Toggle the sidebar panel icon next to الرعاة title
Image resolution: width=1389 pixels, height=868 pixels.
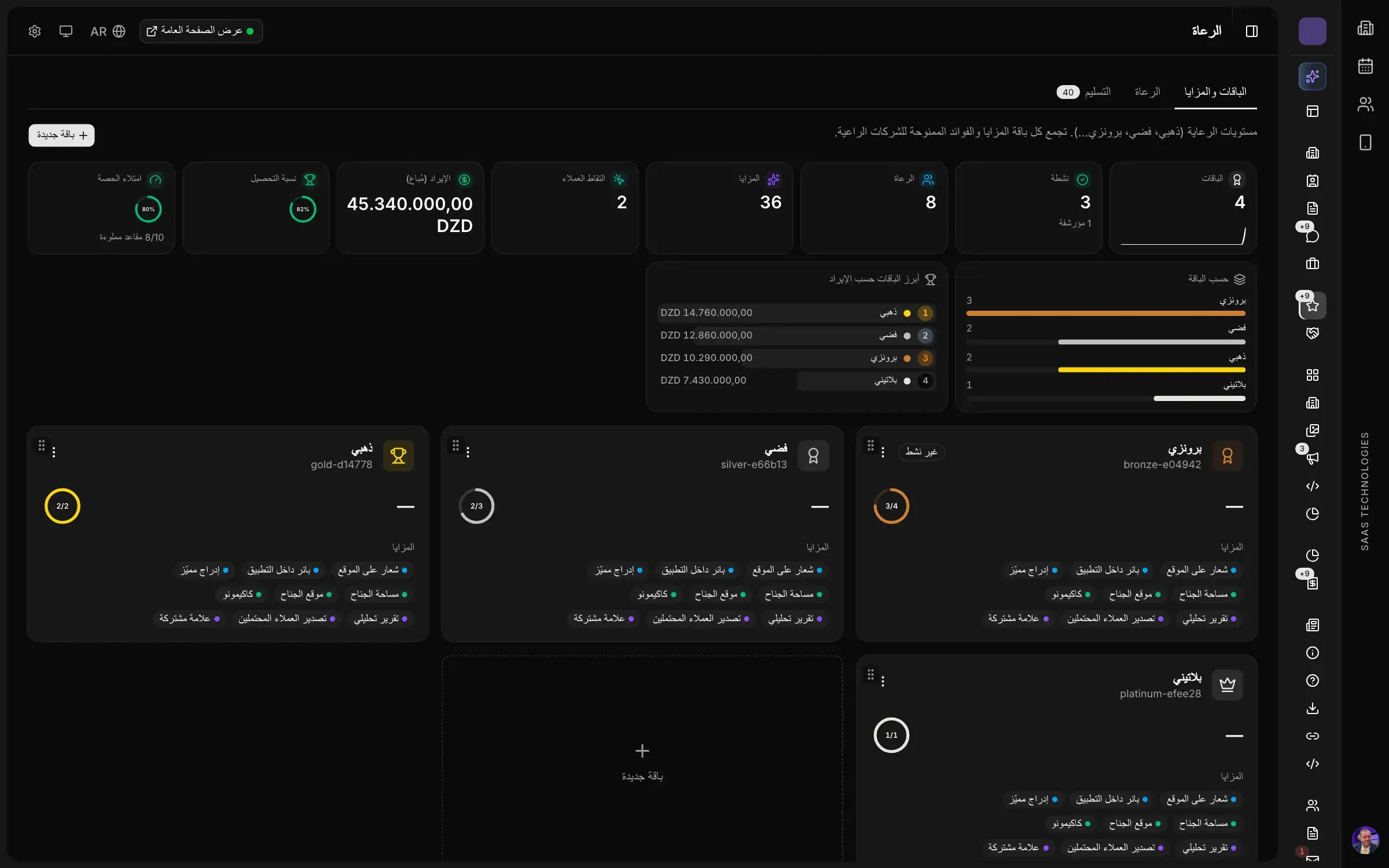pyautogui.click(x=1251, y=31)
